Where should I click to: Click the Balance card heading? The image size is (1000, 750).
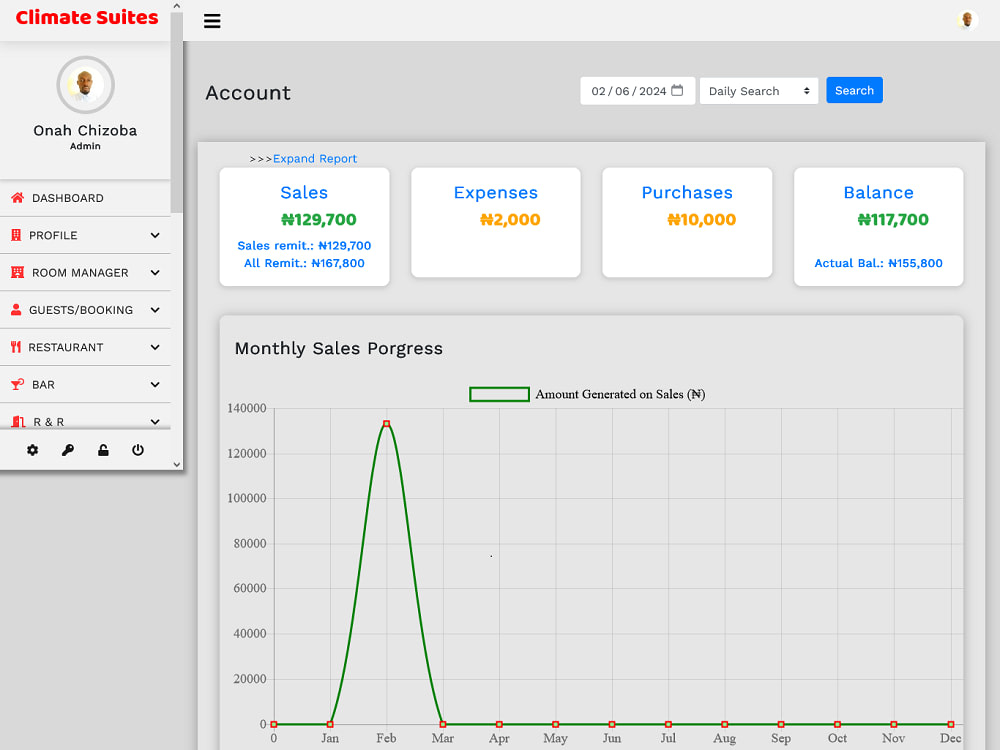tap(878, 193)
